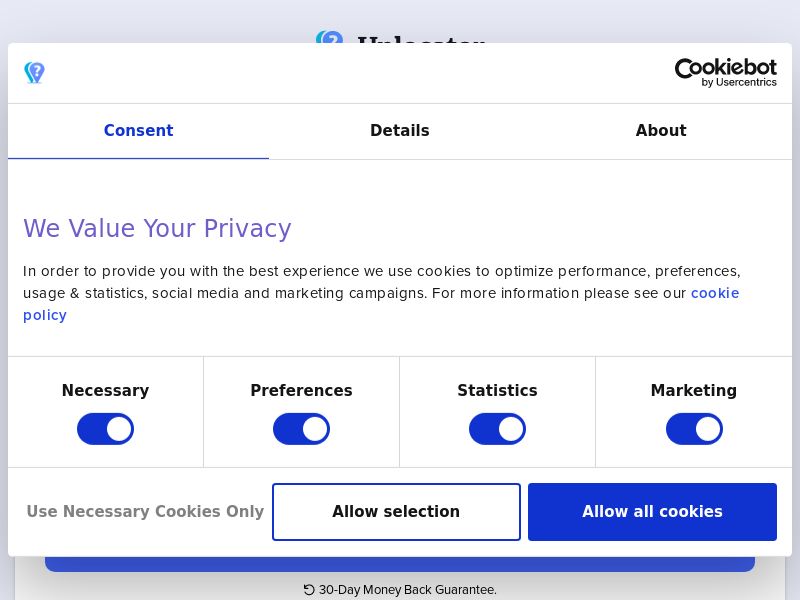Click the 30-Day Money Back Guarantee text
Viewport: 800px width, 600px height.
tap(408, 590)
